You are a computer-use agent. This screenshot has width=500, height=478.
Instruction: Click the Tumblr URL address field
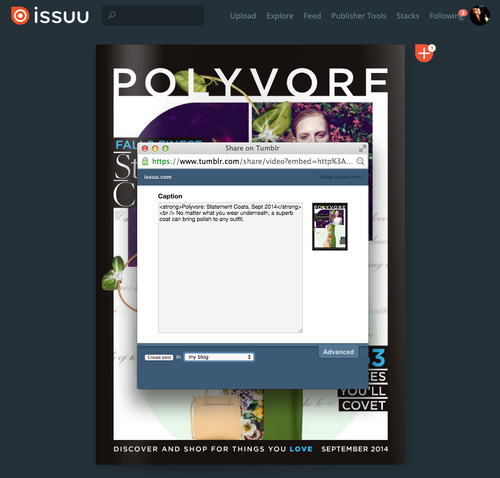(252, 161)
